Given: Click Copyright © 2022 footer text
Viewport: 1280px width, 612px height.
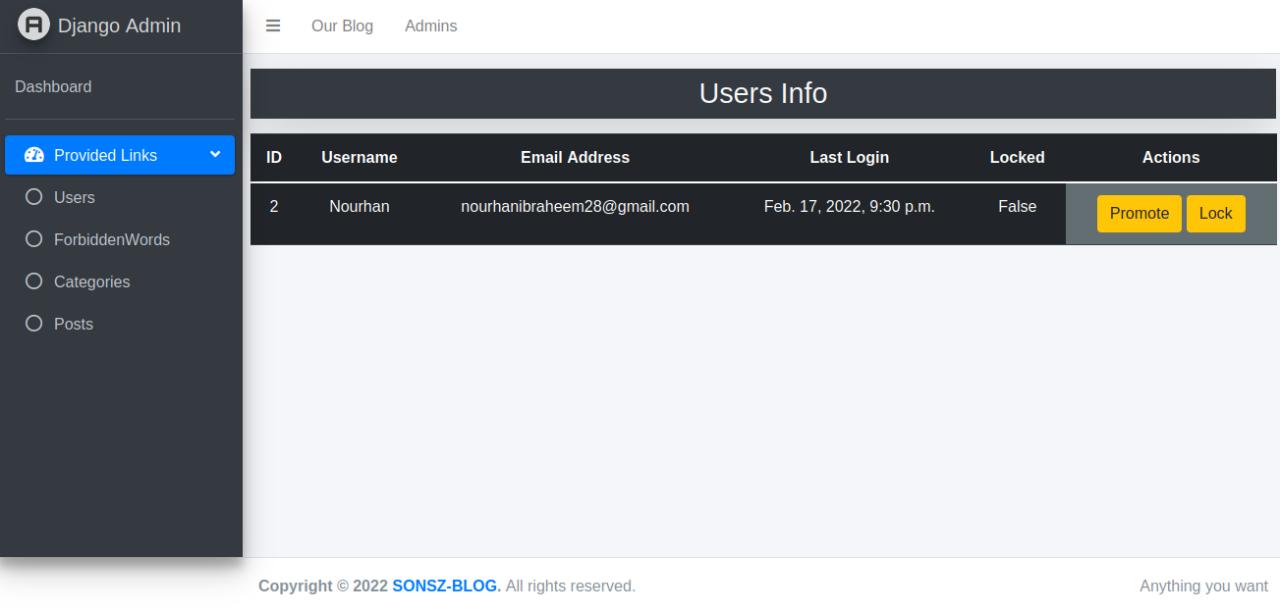Looking at the screenshot, I should pos(323,586).
